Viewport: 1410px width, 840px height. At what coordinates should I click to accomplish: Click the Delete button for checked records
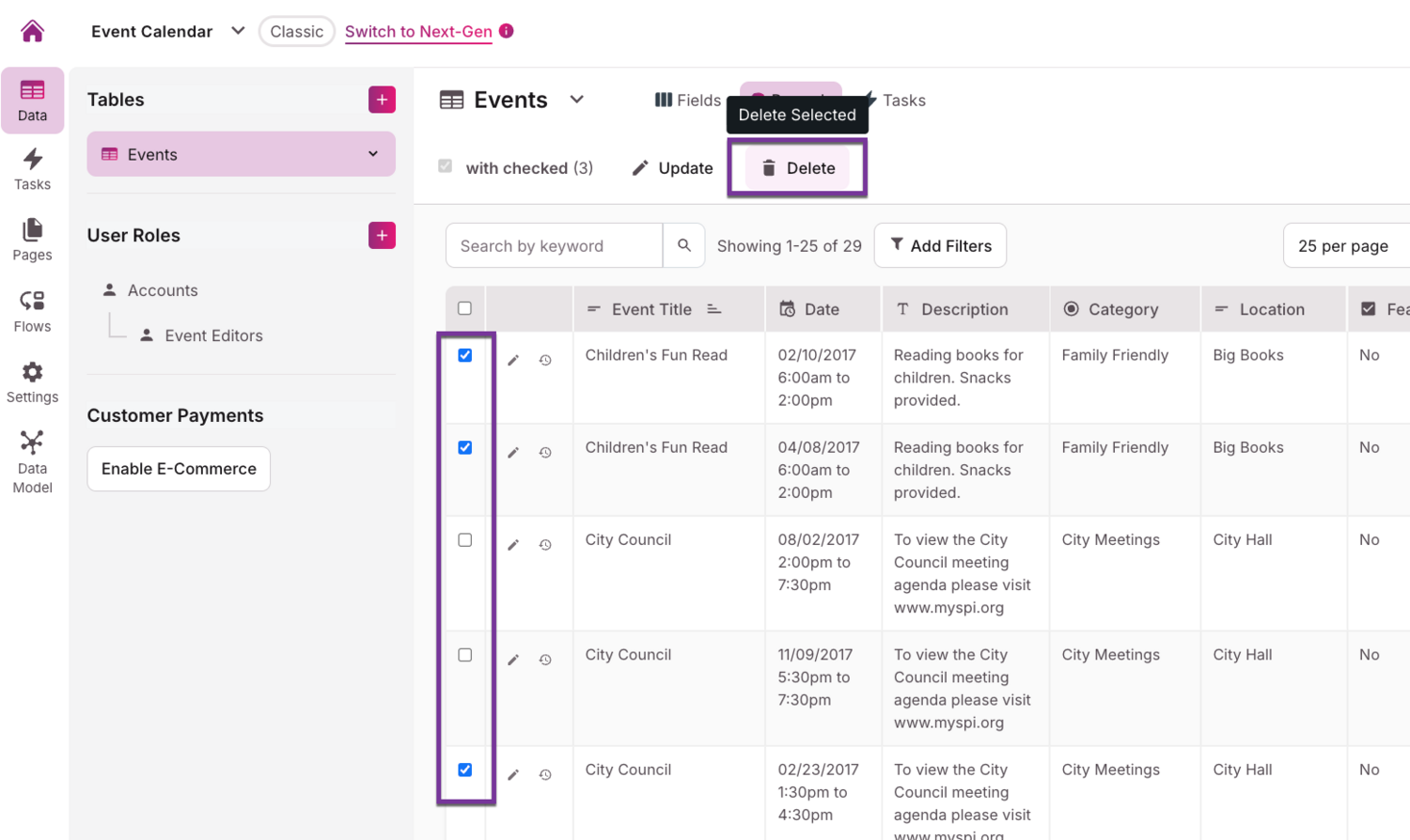[x=798, y=168]
